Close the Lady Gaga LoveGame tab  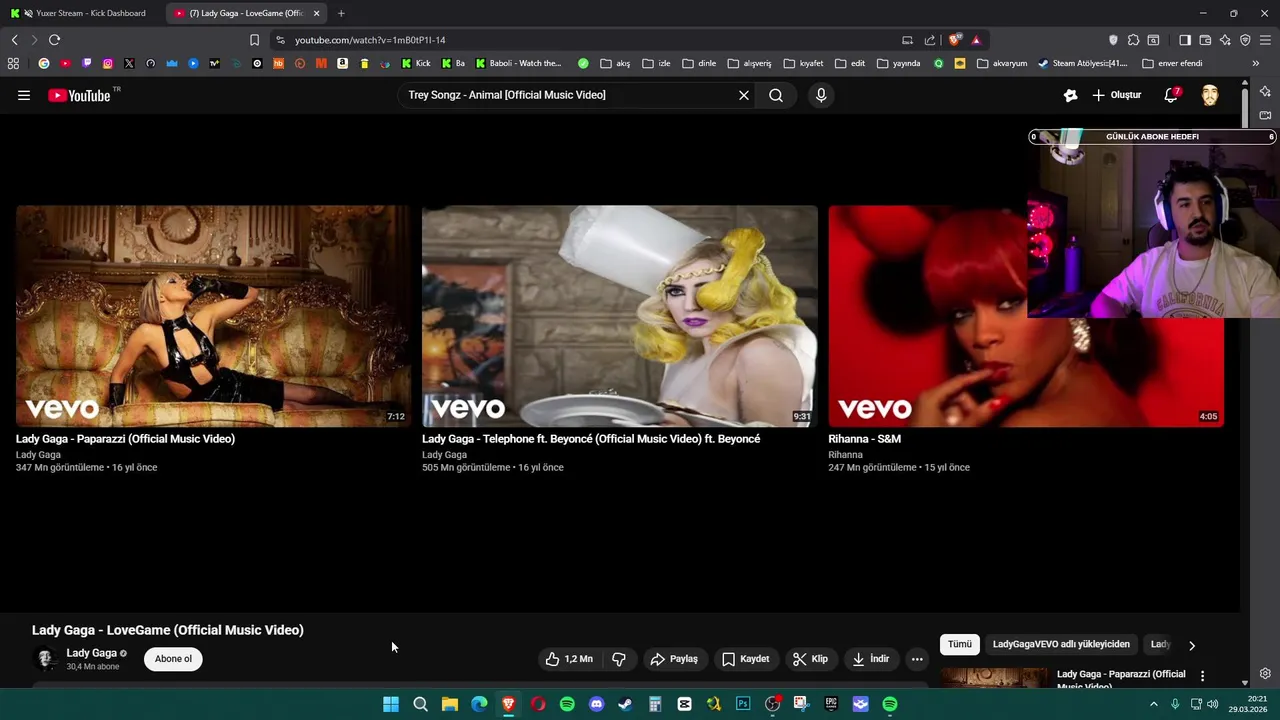coord(317,13)
